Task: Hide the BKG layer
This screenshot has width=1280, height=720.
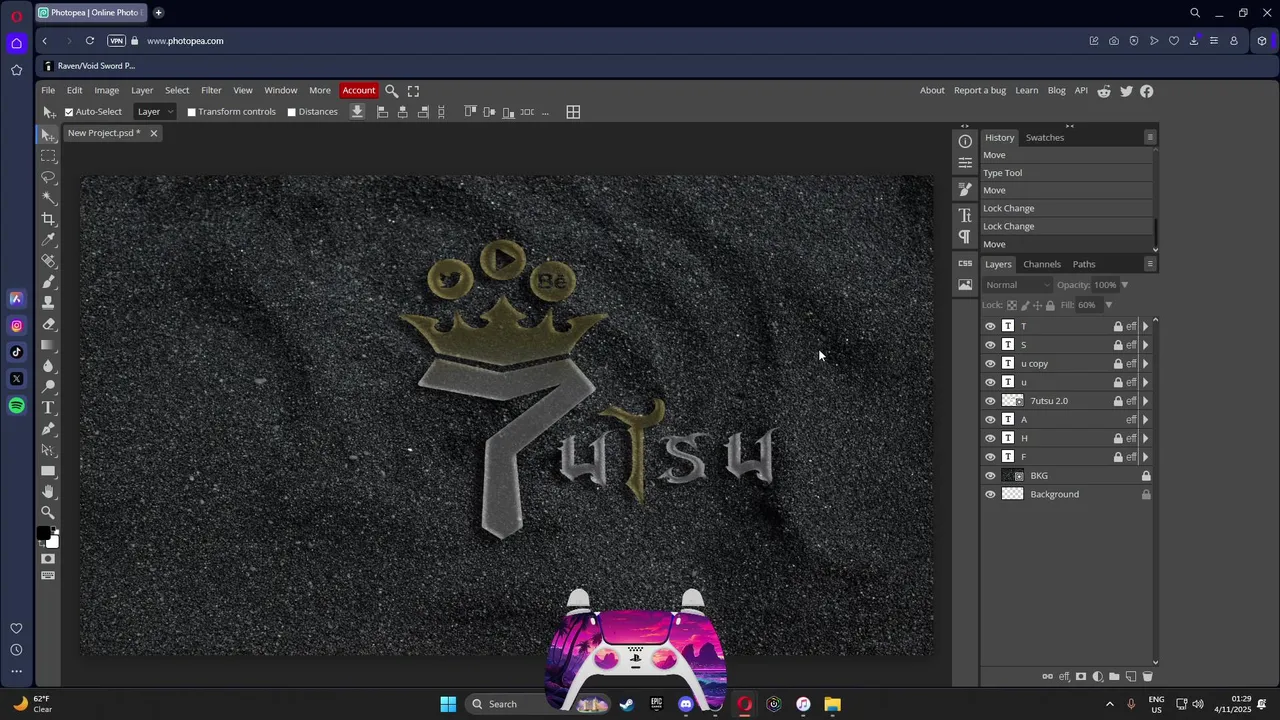Action: (990, 476)
